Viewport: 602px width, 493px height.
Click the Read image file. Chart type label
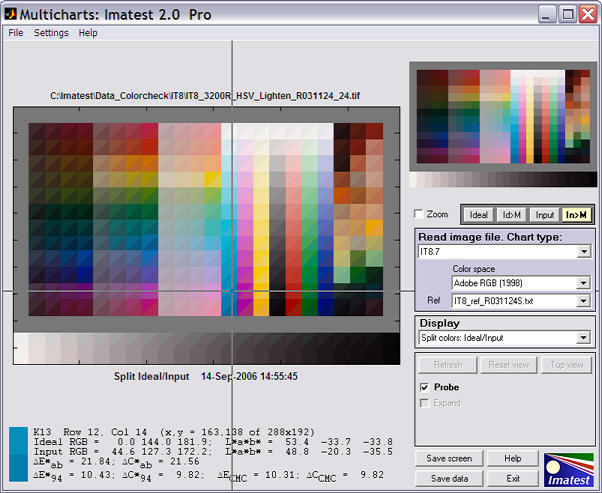tap(490, 237)
